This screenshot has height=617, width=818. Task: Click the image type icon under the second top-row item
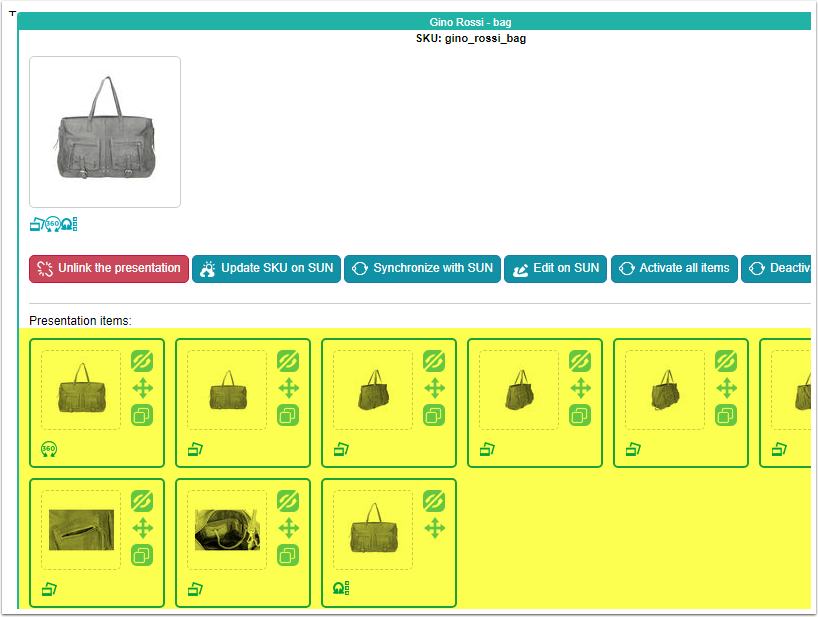[195, 449]
